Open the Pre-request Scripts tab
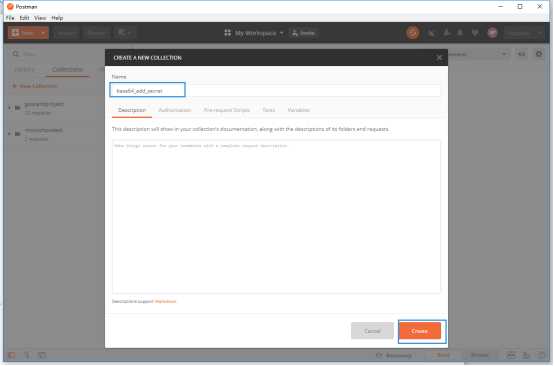This screenshot has height=366, width=554. [226, 110]
